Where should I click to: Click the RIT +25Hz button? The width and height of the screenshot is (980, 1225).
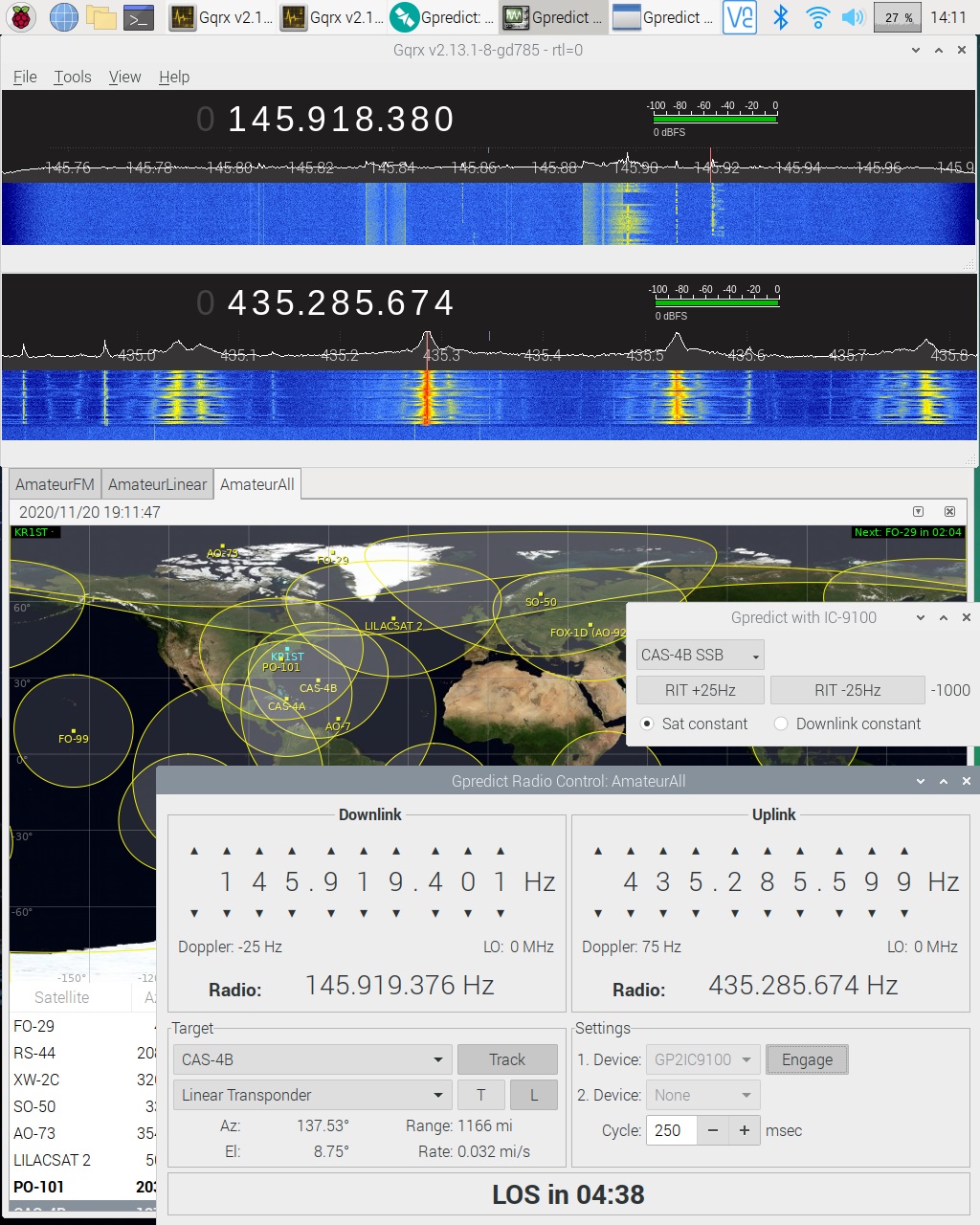pyautogui.click(x=701, y=690)
